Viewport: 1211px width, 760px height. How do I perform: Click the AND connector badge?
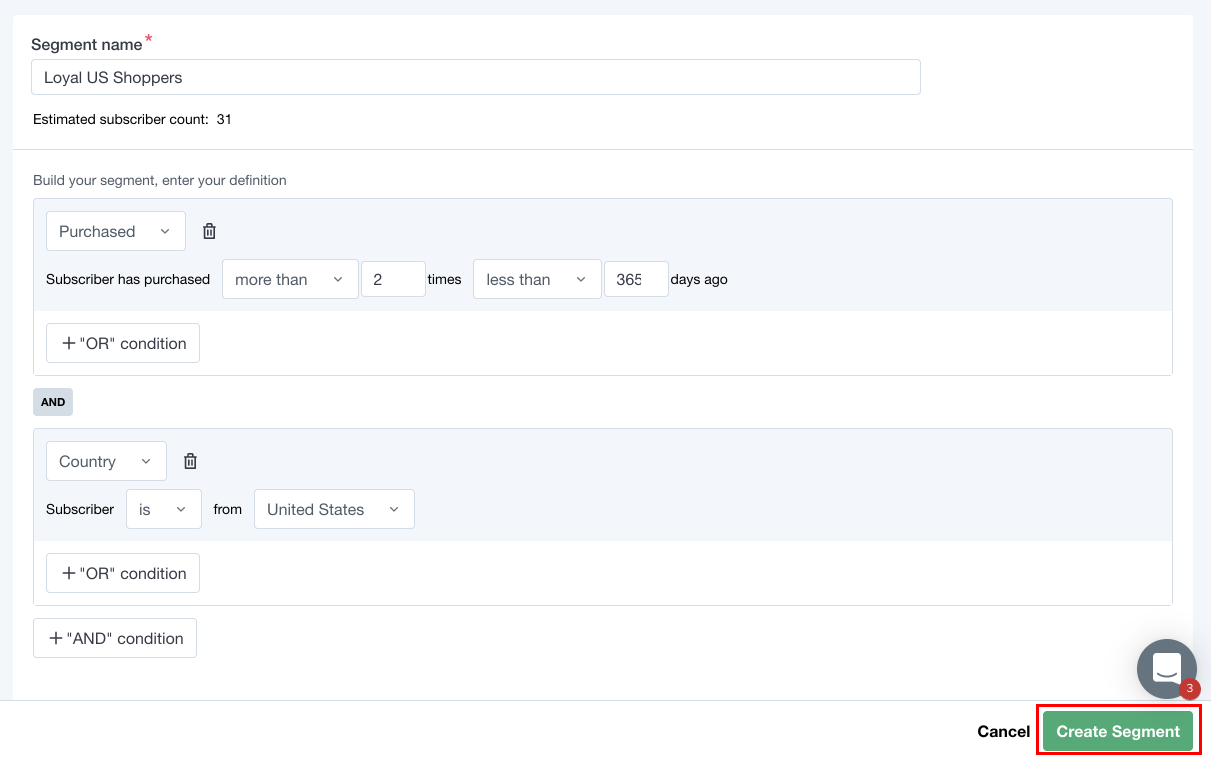pos(52,401)
